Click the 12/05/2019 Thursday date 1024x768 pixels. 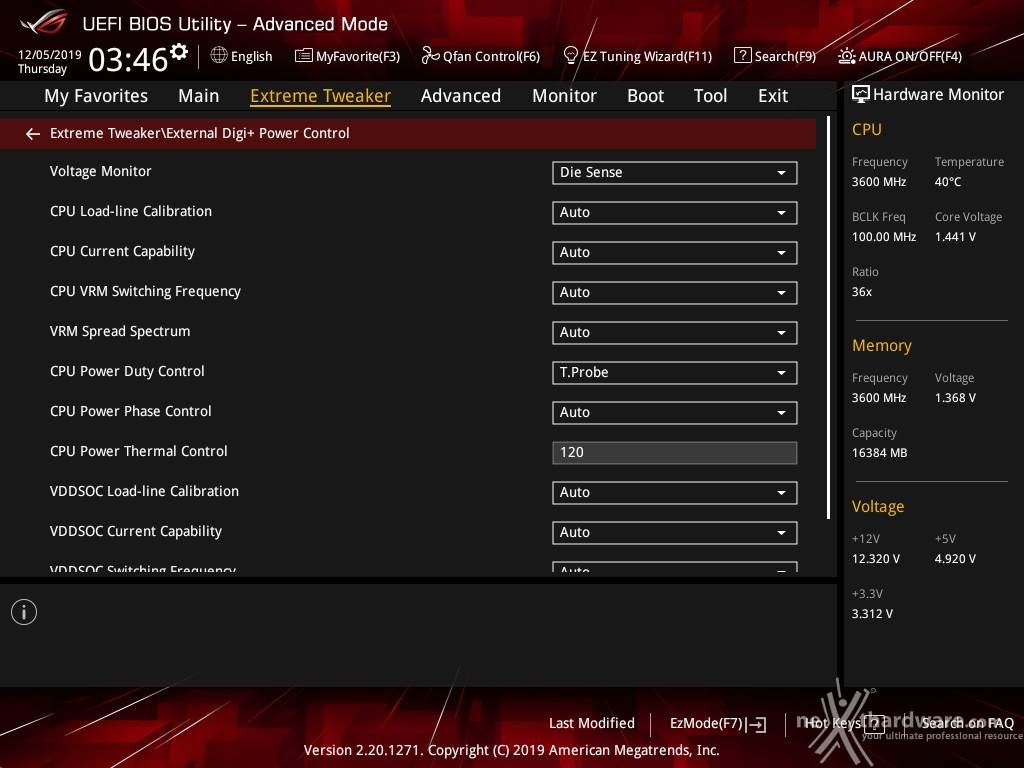pos(50,61)
